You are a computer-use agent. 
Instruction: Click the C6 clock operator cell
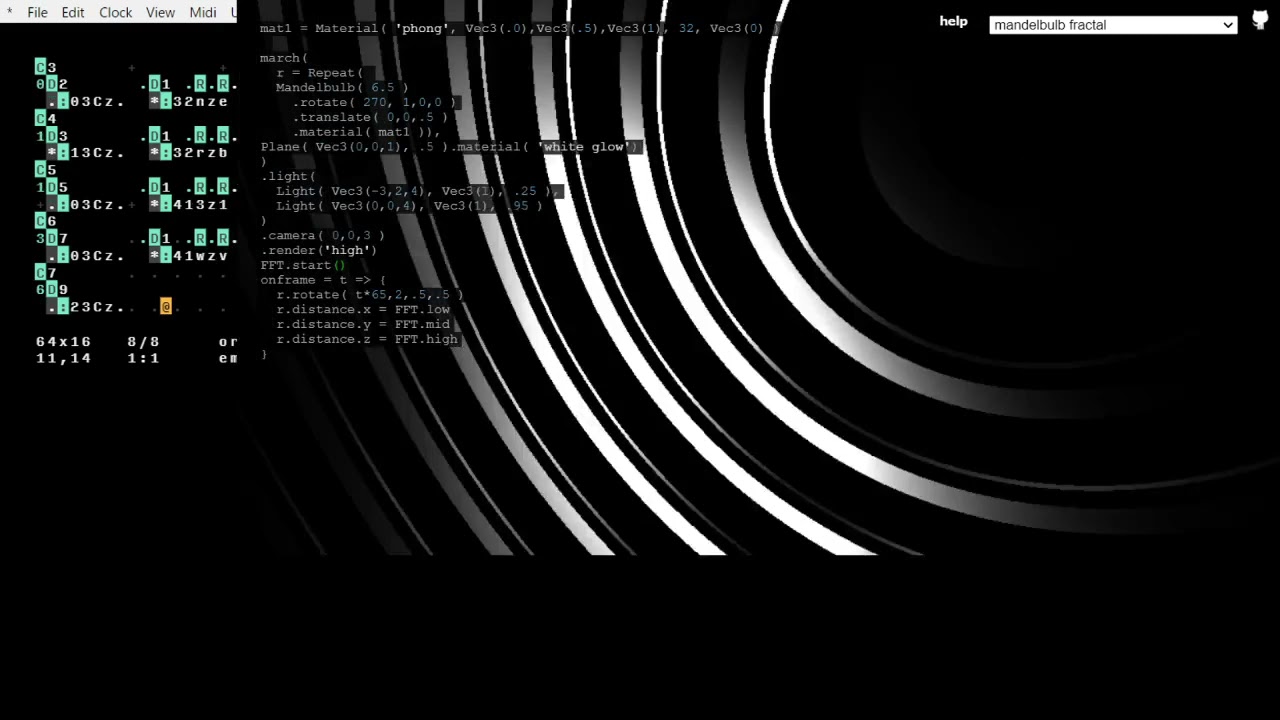tap(46, 221)
